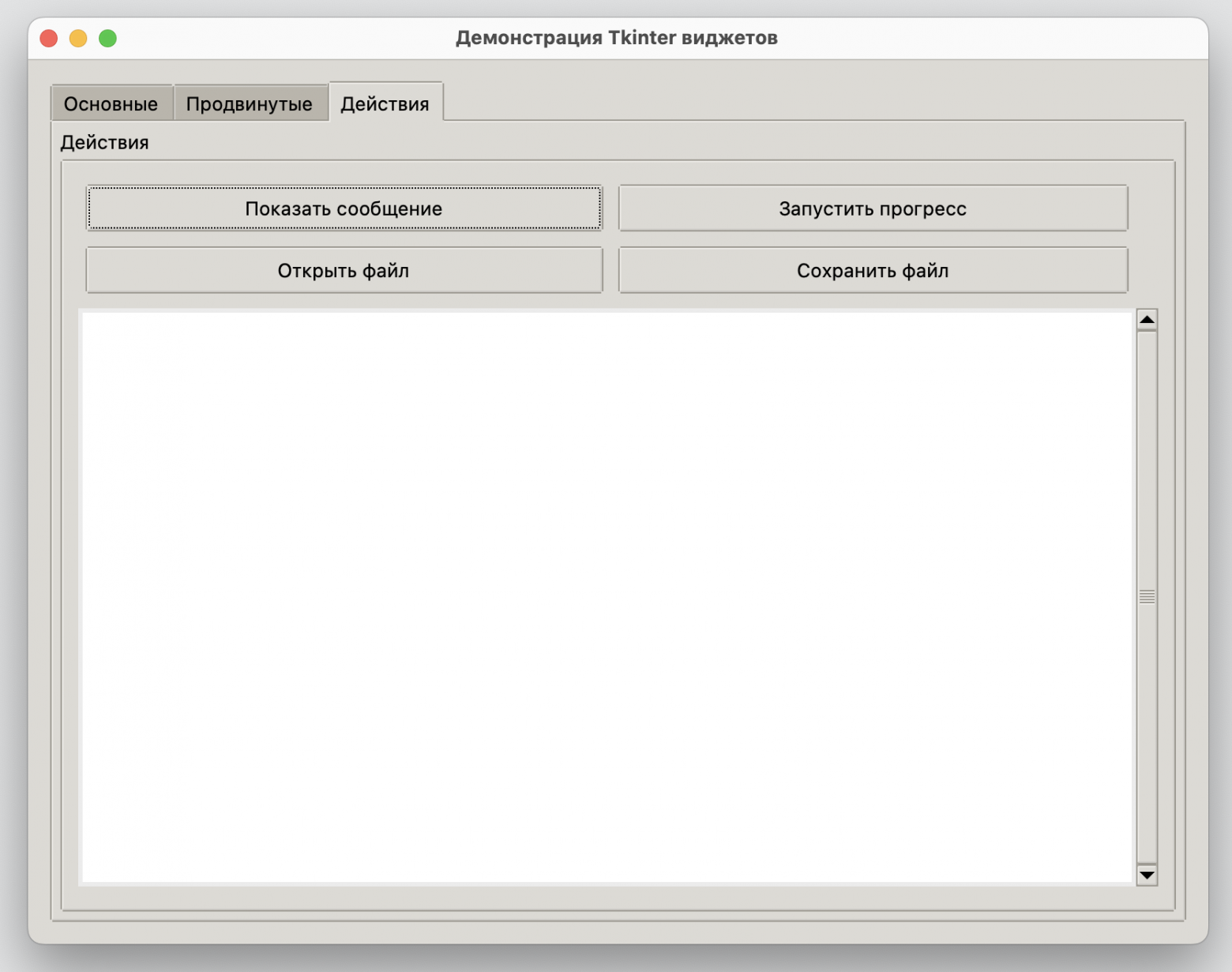The image size is (1232, 972).
Task: Open the Продвинутые tab
Action: (250, 102)
